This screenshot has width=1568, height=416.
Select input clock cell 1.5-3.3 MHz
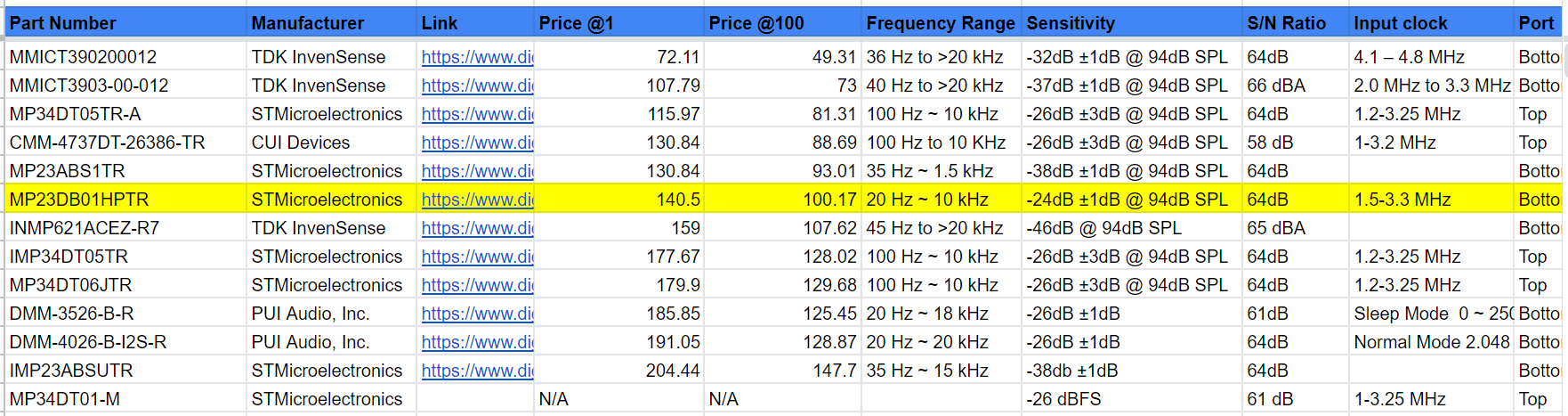tap(1432, 200)
